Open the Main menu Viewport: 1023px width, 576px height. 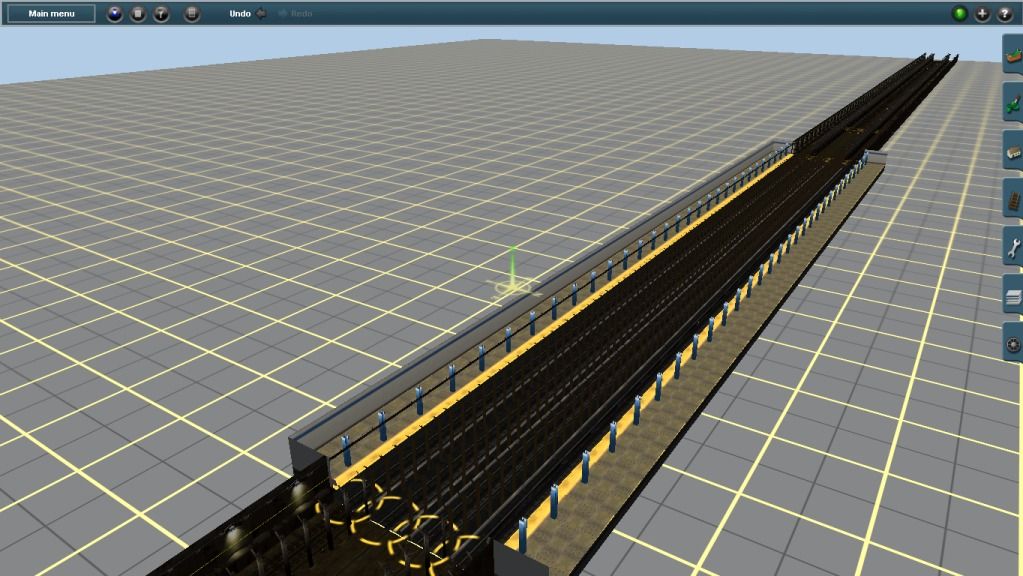[x=51, y=14]
